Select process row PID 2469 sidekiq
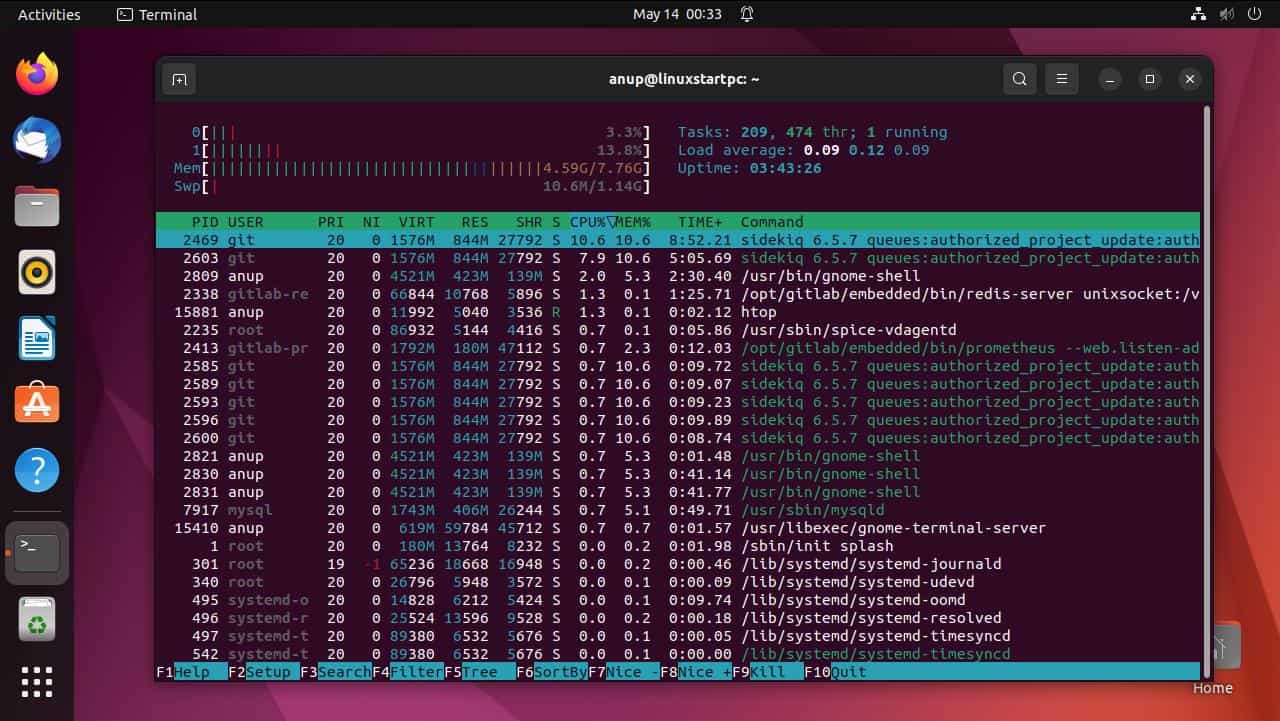1280x721 pixels. (x=678, y=240)
